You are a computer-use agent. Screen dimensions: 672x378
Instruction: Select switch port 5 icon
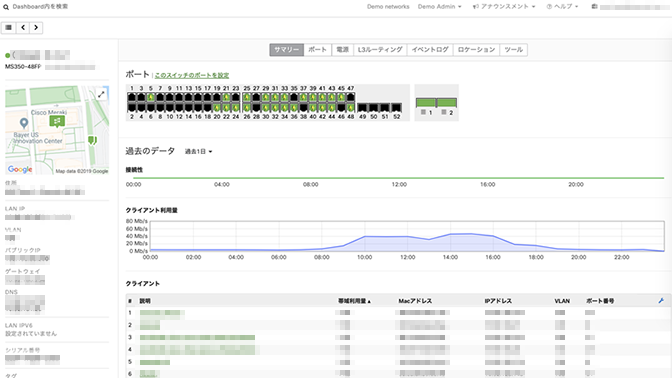150,97
